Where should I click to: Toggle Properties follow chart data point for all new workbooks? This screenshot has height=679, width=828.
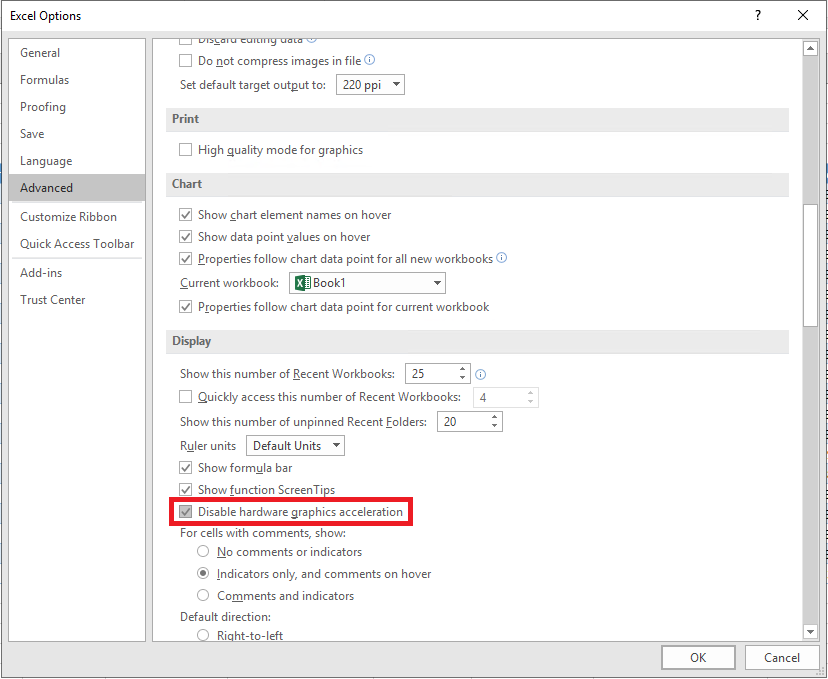click(185, 259)
